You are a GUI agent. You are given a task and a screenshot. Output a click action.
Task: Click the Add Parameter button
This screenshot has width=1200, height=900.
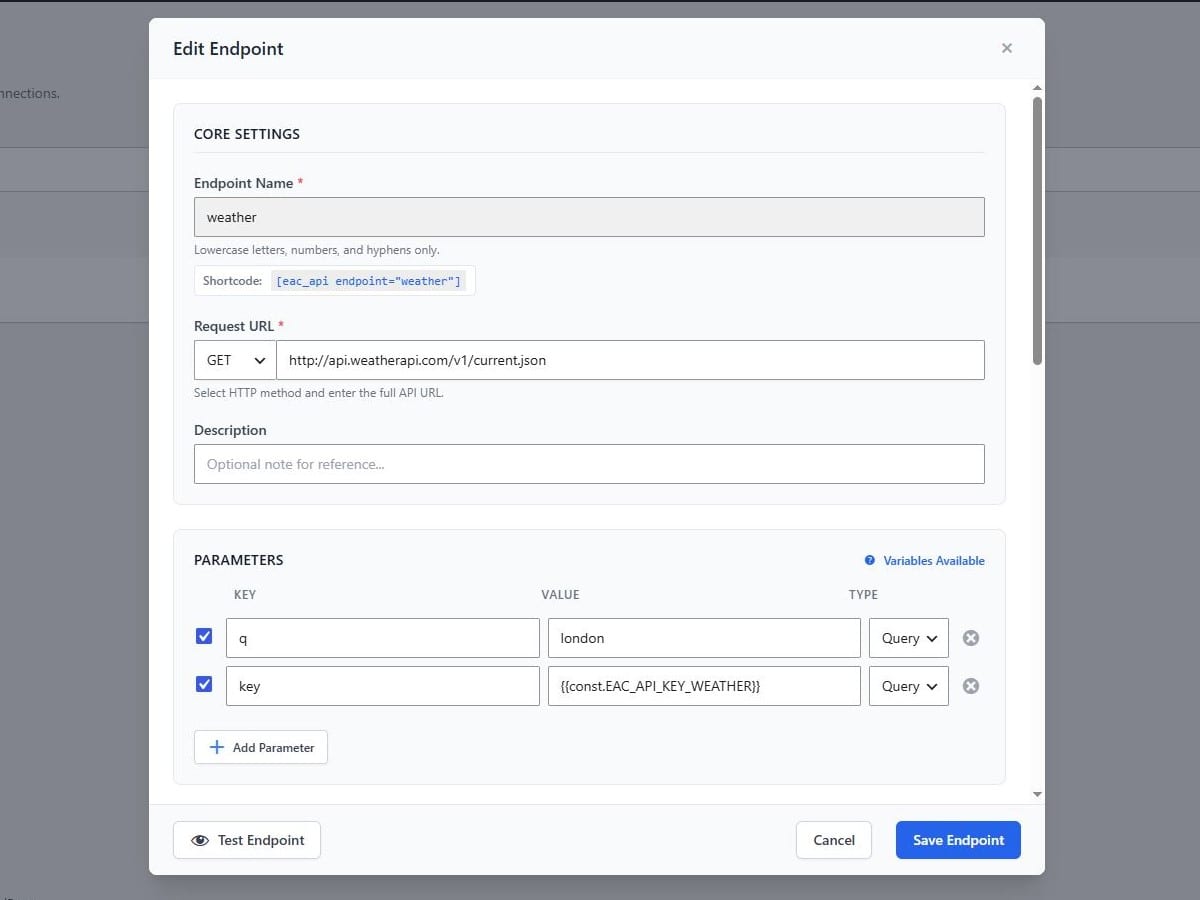[261, 747]
